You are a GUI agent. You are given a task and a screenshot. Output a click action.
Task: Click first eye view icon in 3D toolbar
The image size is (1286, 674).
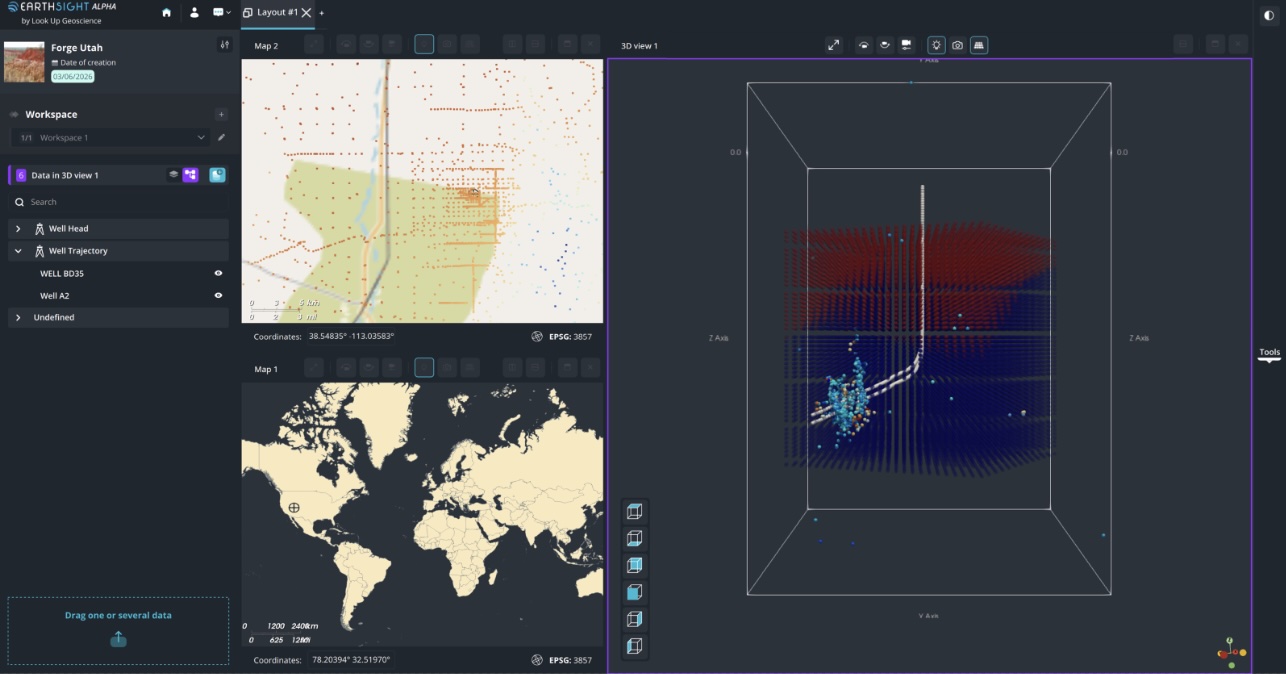point(862,45)
